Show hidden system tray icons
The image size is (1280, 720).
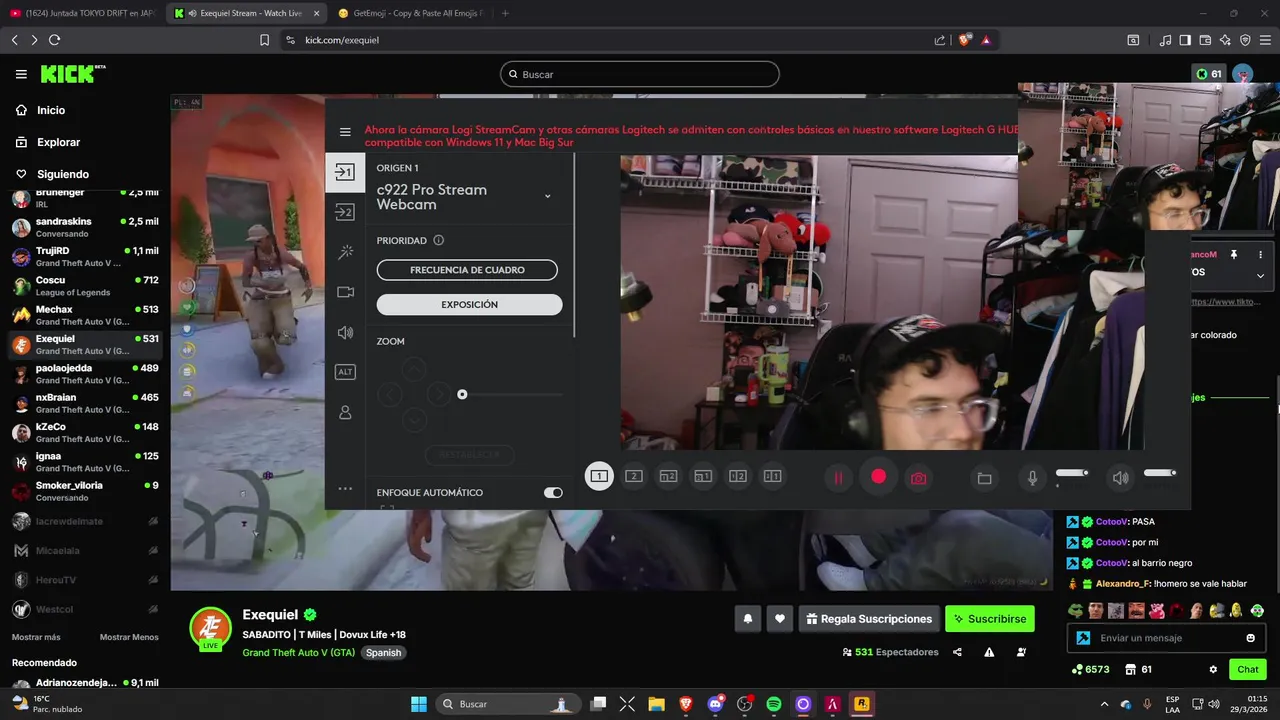[x=1104, y=704]
